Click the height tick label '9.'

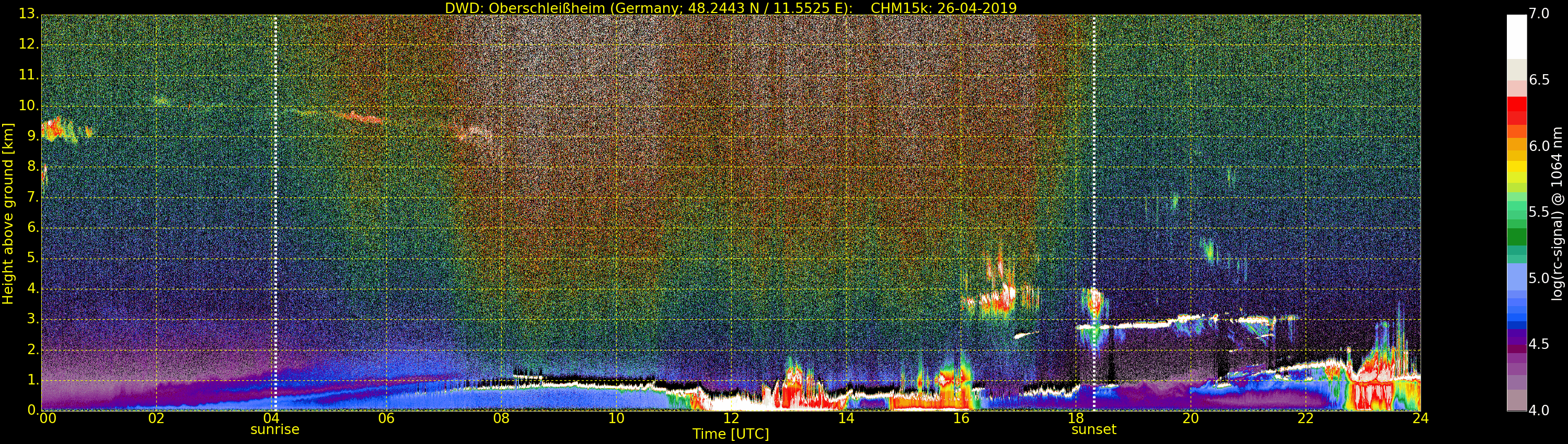pyautogui.click(x=32, y=136)
